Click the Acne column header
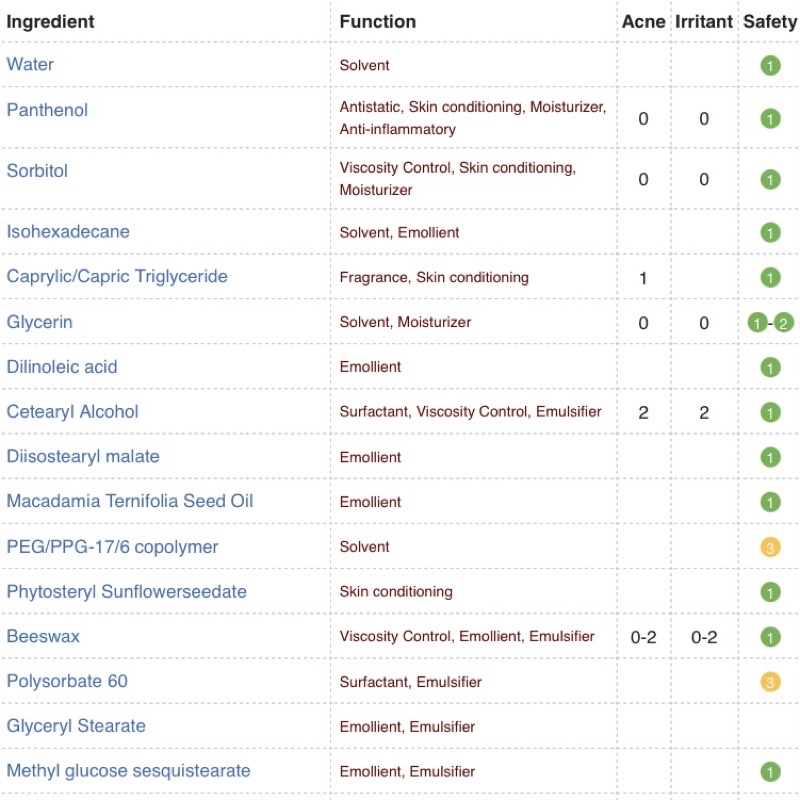The image size is (800, 800). [x=643, y=21]
